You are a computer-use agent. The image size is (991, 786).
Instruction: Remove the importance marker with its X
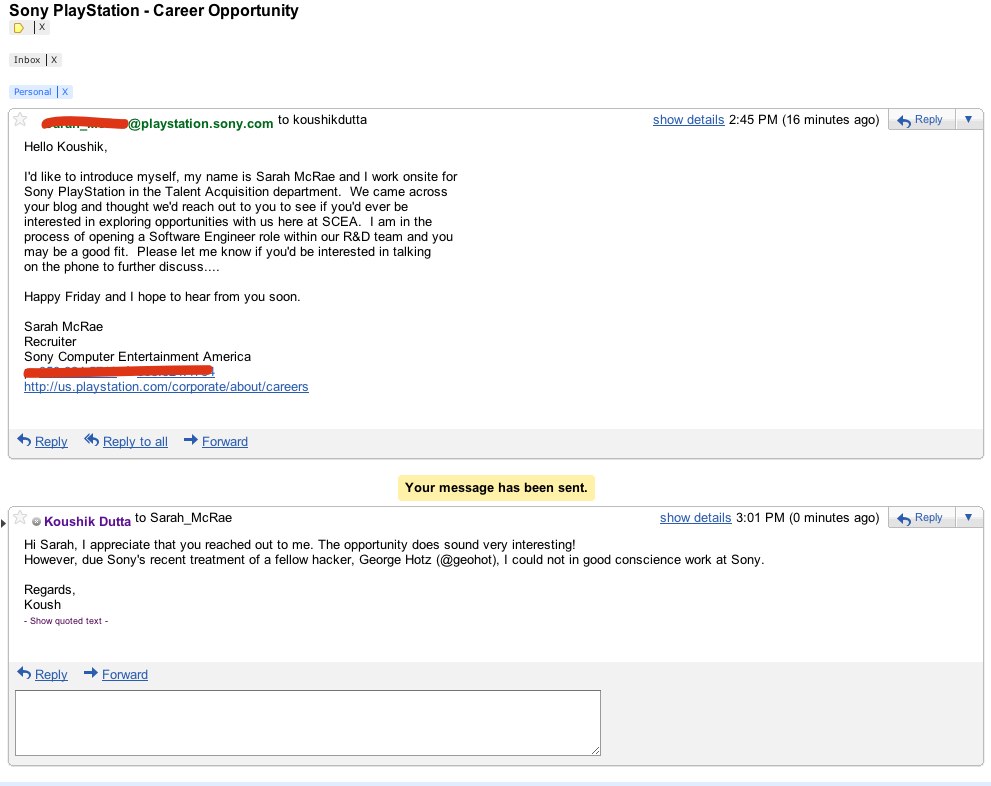[x=42, y=27]
